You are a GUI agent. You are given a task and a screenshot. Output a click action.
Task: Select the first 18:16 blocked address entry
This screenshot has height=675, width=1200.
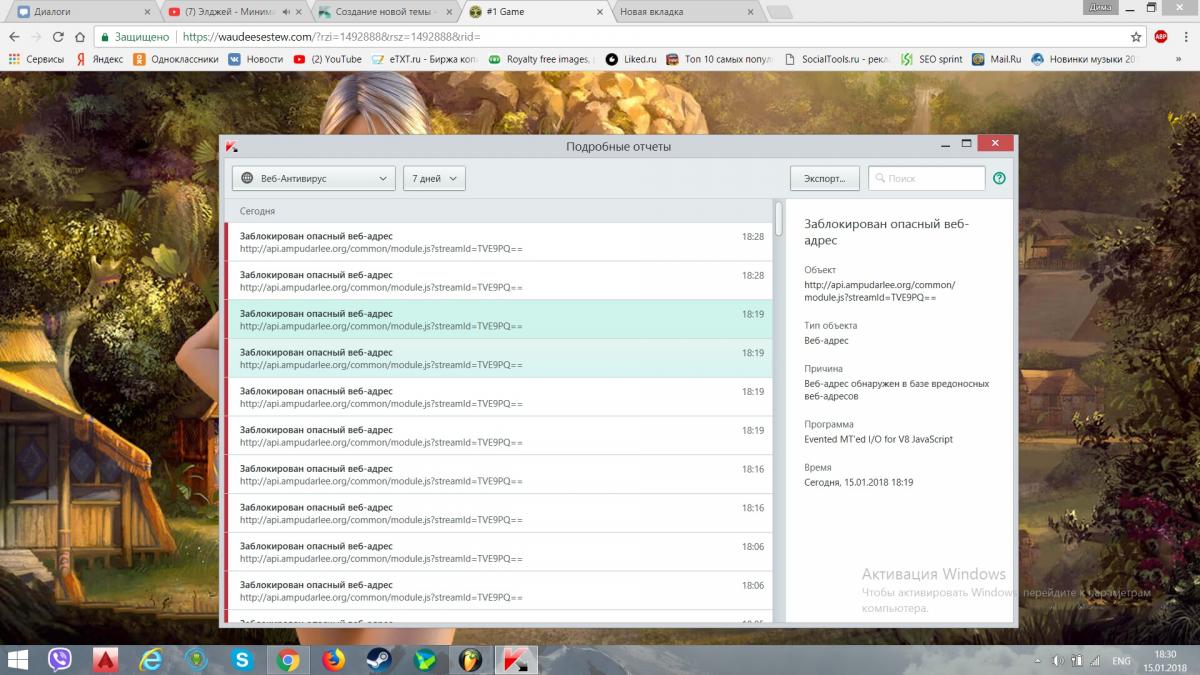(499, 474)
